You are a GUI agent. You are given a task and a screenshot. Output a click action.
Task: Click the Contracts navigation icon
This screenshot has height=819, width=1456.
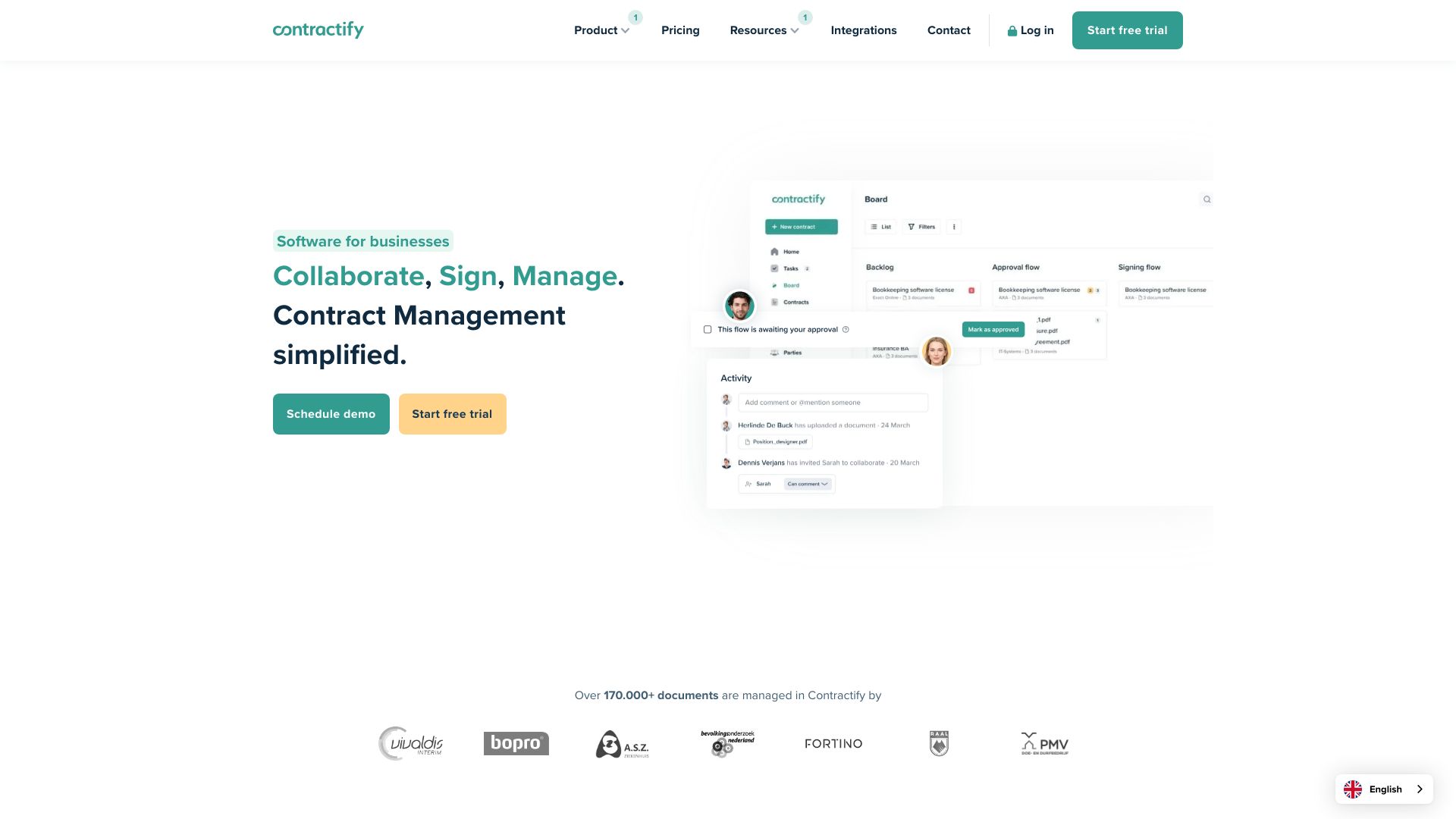[774, 302]
